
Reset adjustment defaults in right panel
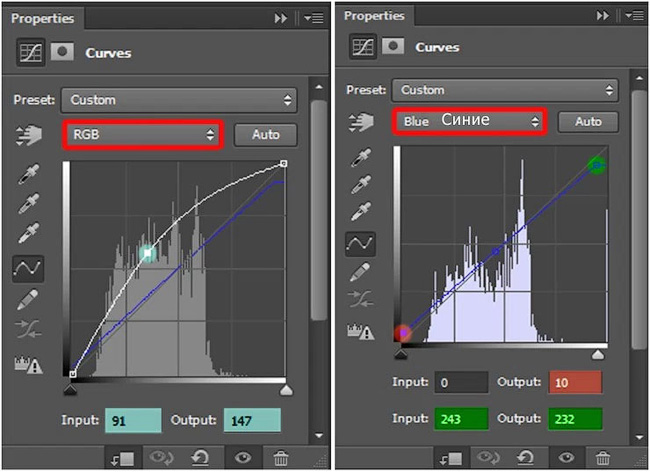(x=525, y=457)
